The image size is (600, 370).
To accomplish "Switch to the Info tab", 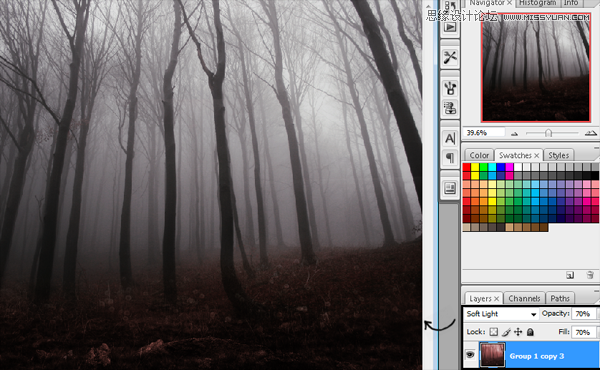I will pos(571,3).
